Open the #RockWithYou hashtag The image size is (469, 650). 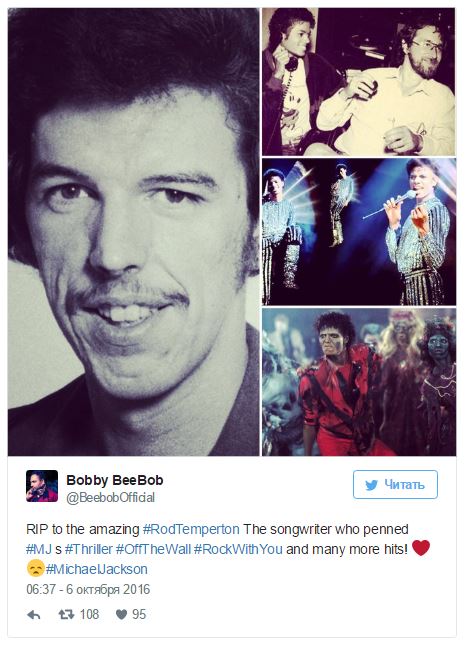click(238, 549)
